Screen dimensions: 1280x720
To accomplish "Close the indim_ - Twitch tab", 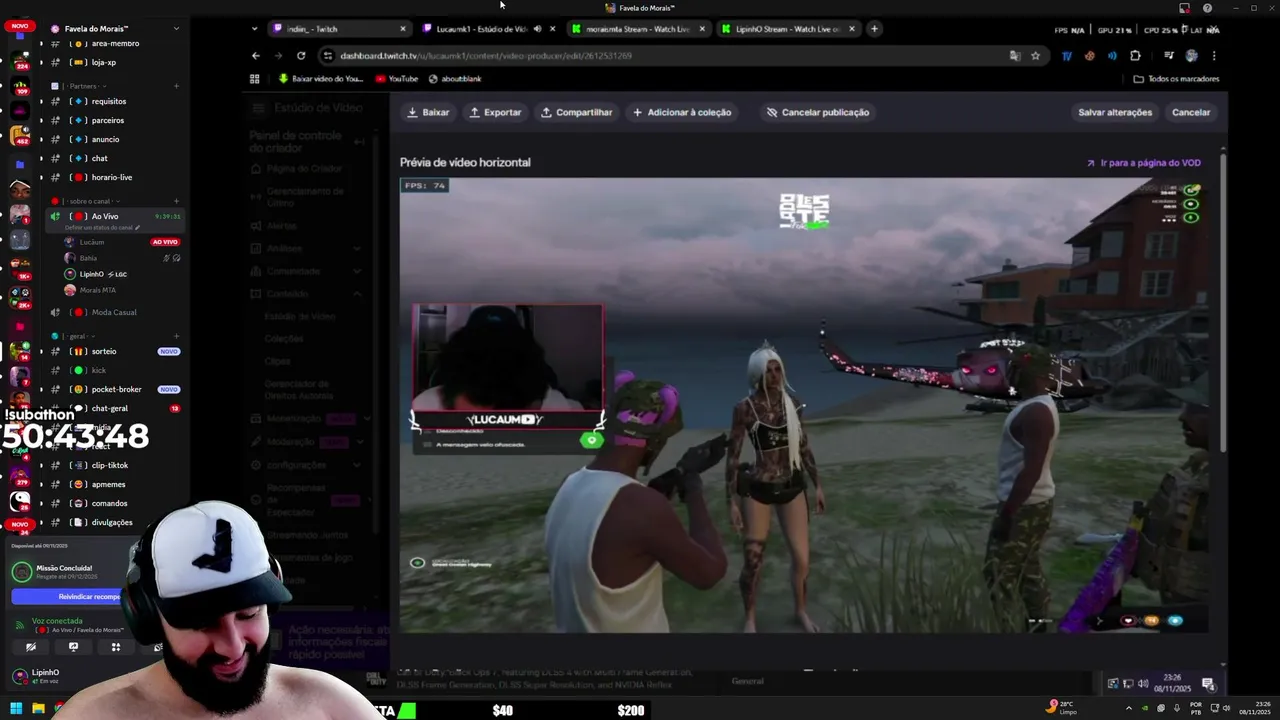I will [x=403, y=29].
